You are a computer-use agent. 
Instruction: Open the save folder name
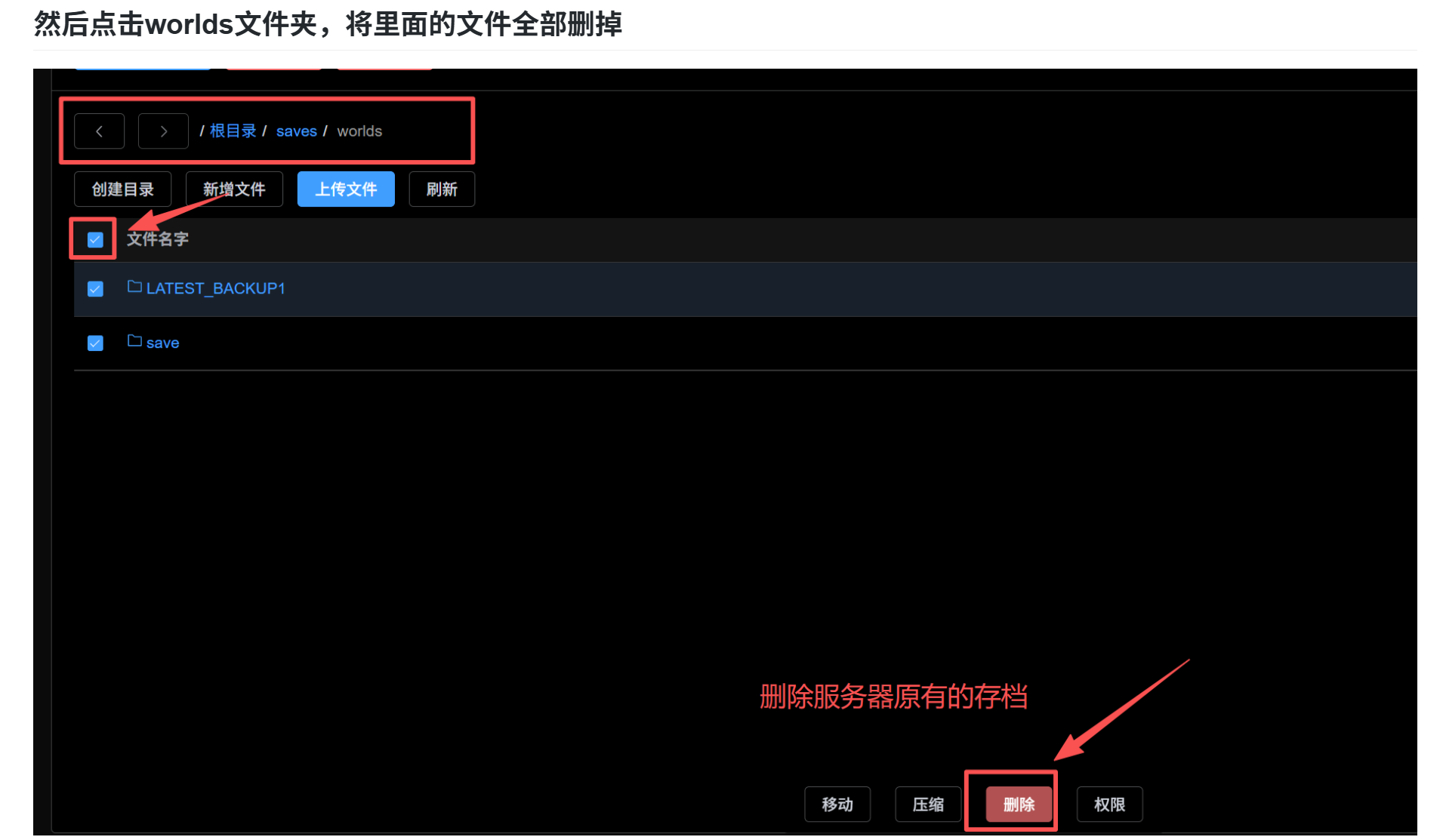(162, 343)
